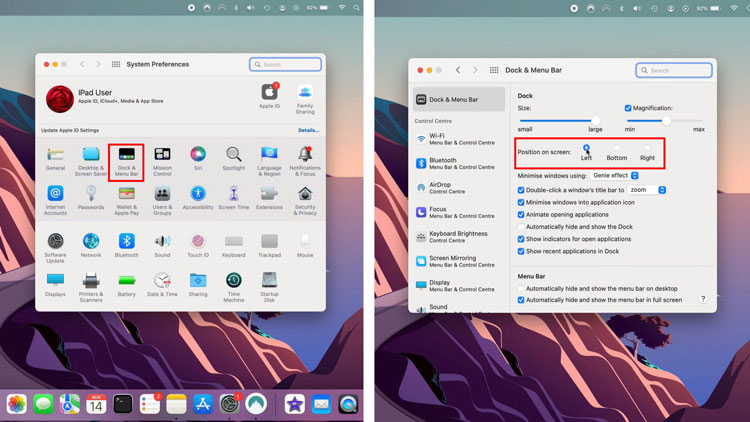
Task: Open Wallet & Apple Pay preferences
Action: click(126, 193)
